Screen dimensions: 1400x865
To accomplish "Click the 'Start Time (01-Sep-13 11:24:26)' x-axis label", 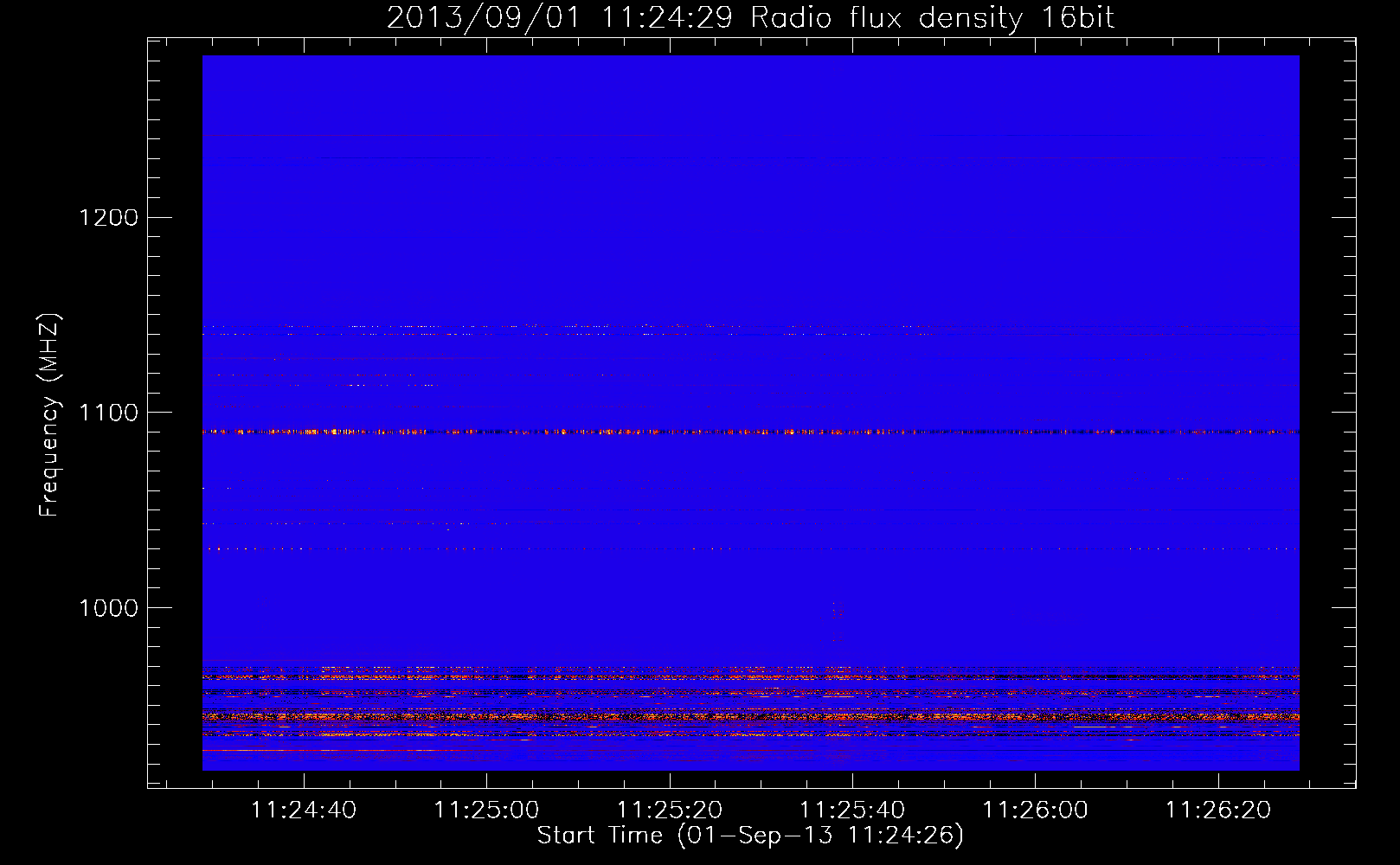I will (x=750, y=836).
